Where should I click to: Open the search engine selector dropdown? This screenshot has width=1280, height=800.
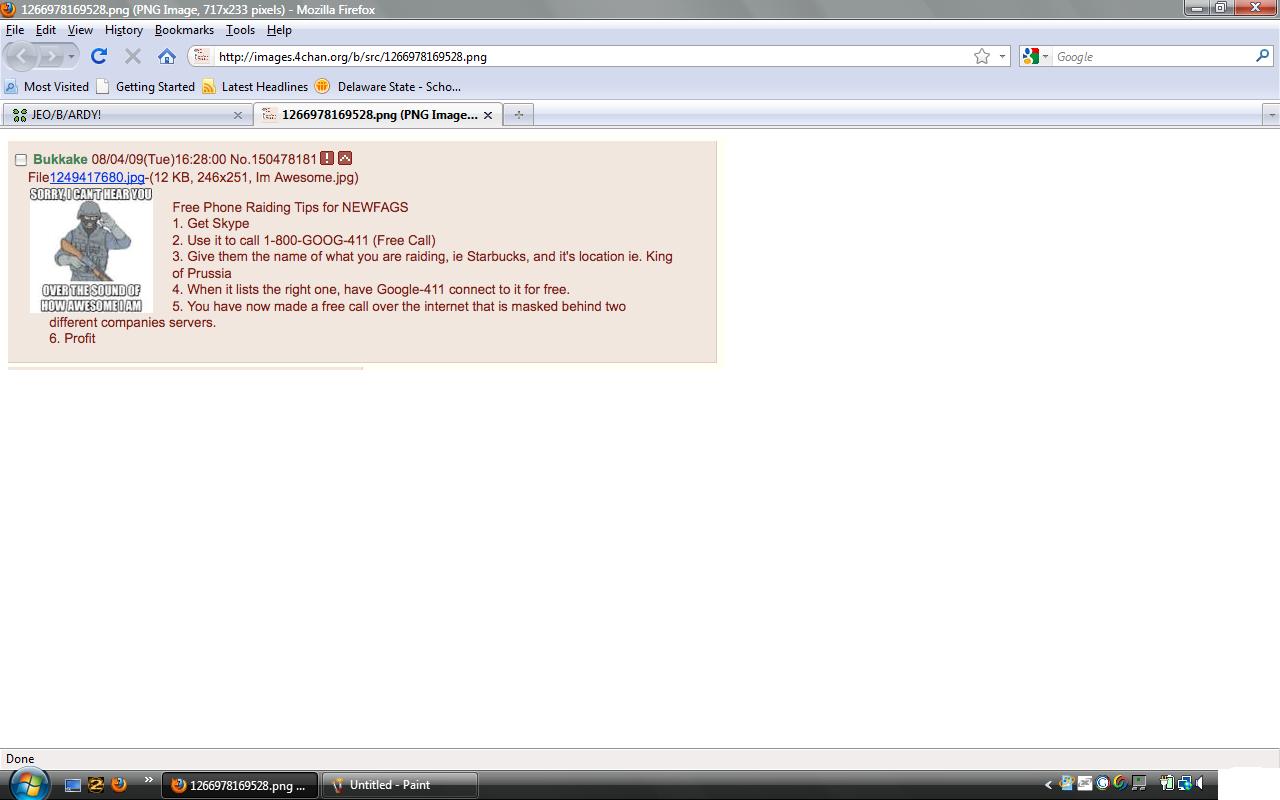tap(1035, 57)
